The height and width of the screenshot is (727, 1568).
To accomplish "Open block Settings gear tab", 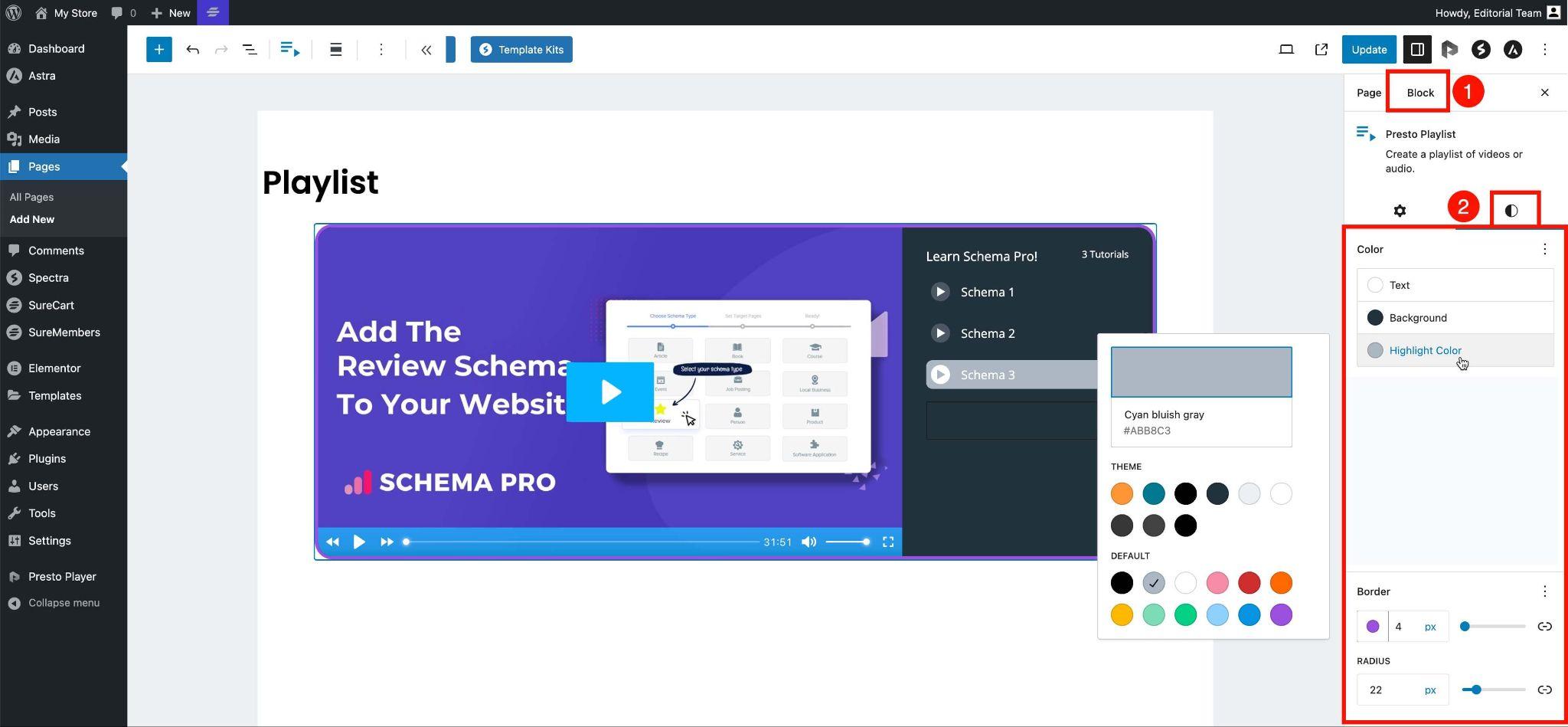I will pos(1400,211).
